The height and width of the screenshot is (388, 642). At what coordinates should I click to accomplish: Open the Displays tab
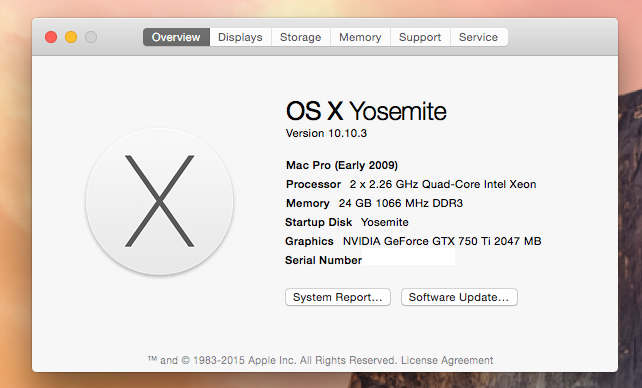click(240, 37)
